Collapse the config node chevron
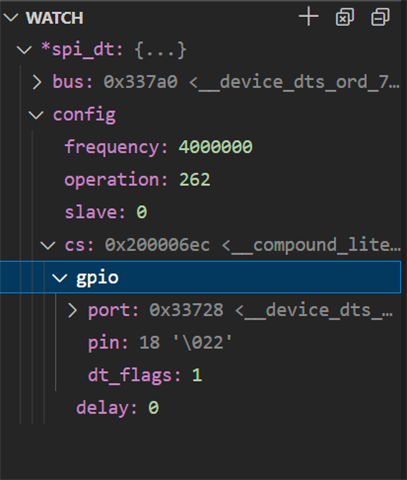This screenshot has height=480, width=407. [36, 115]
